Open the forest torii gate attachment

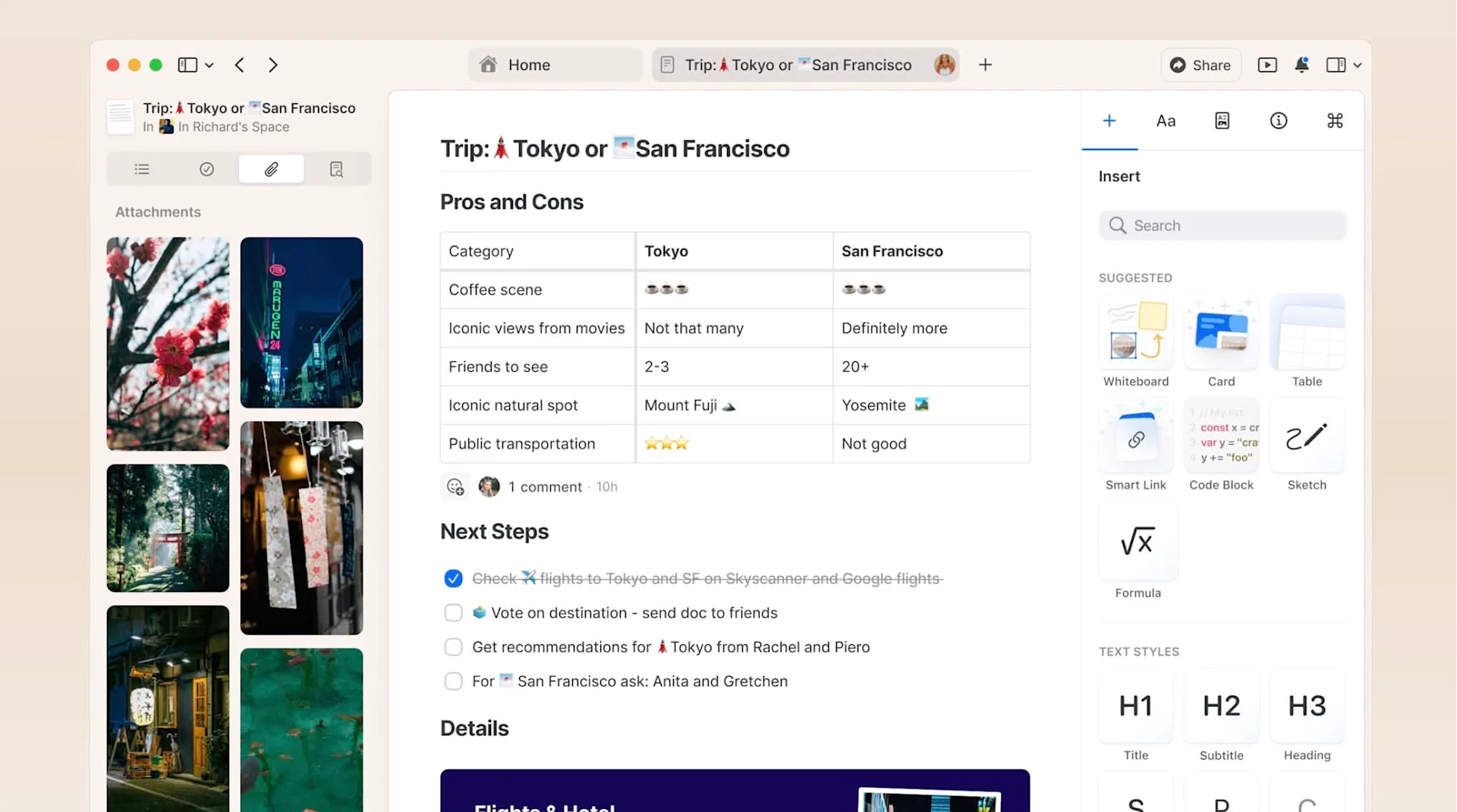coord(168,528)
